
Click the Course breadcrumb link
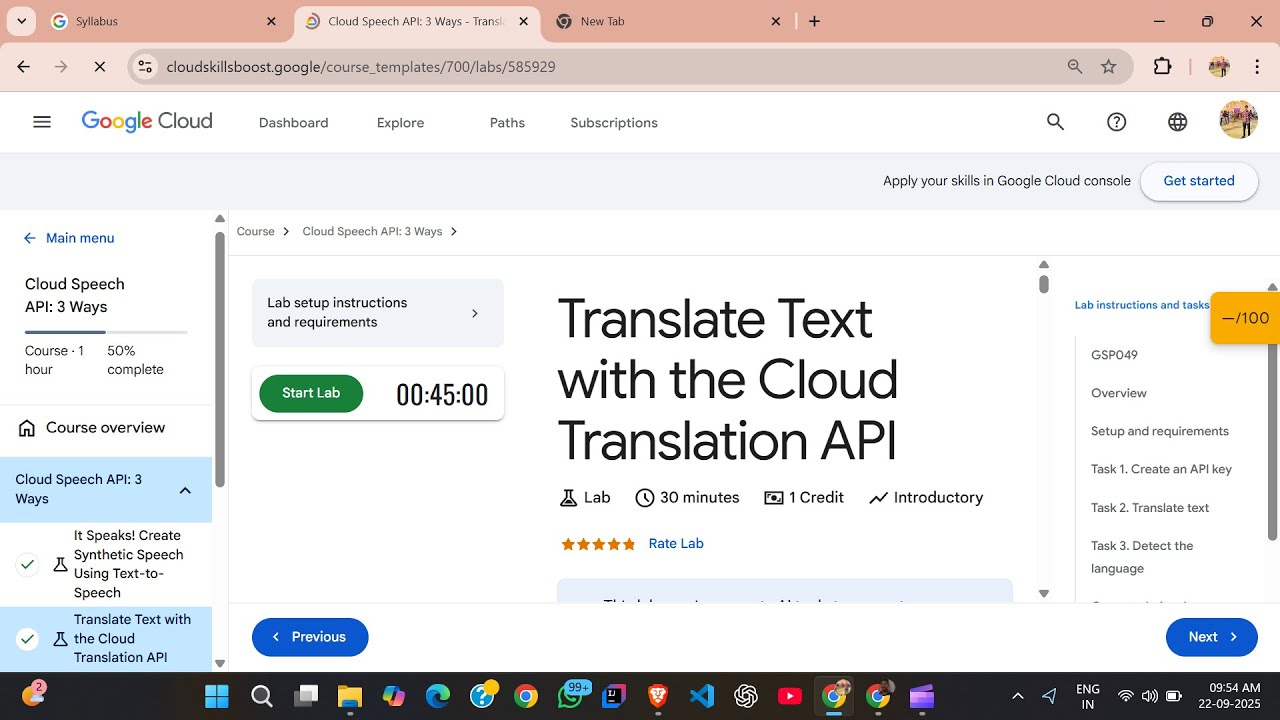256,232
